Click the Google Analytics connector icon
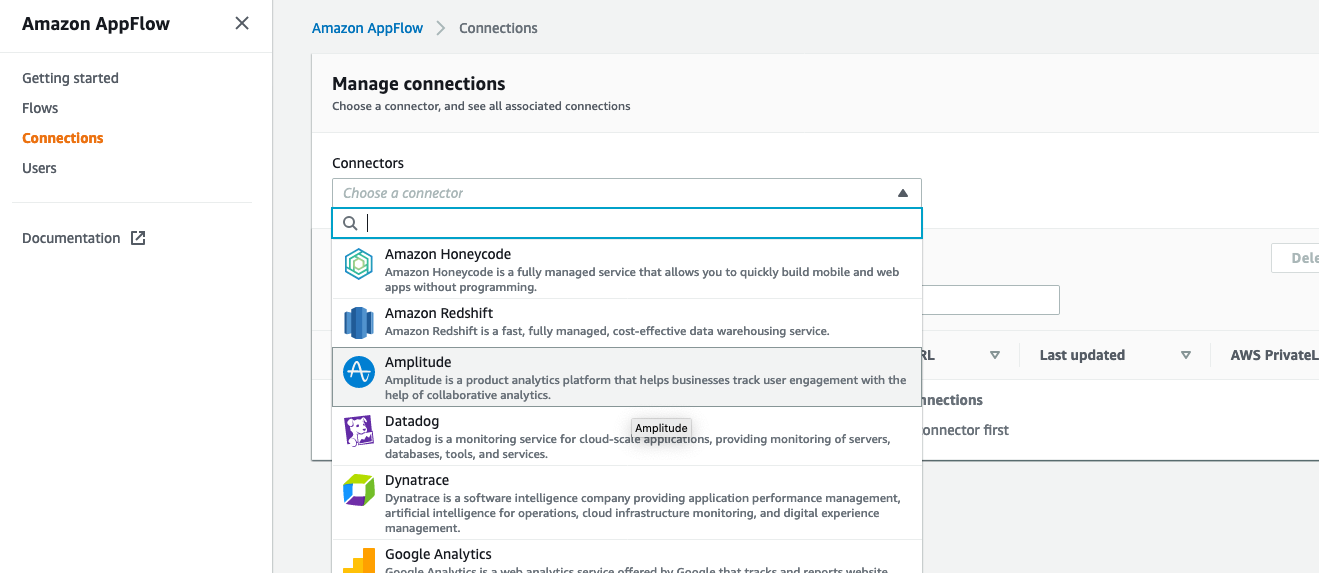The height and width of the screenshot is (573, 1319). click(358, 560)
